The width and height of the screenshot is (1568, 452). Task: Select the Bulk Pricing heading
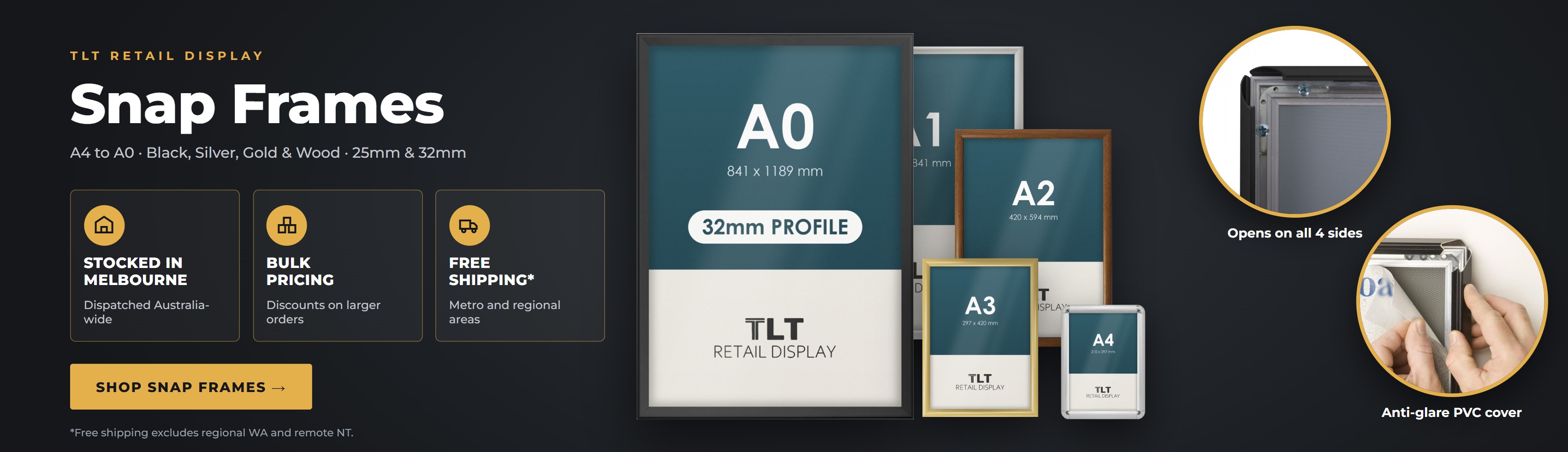[300, 271]
